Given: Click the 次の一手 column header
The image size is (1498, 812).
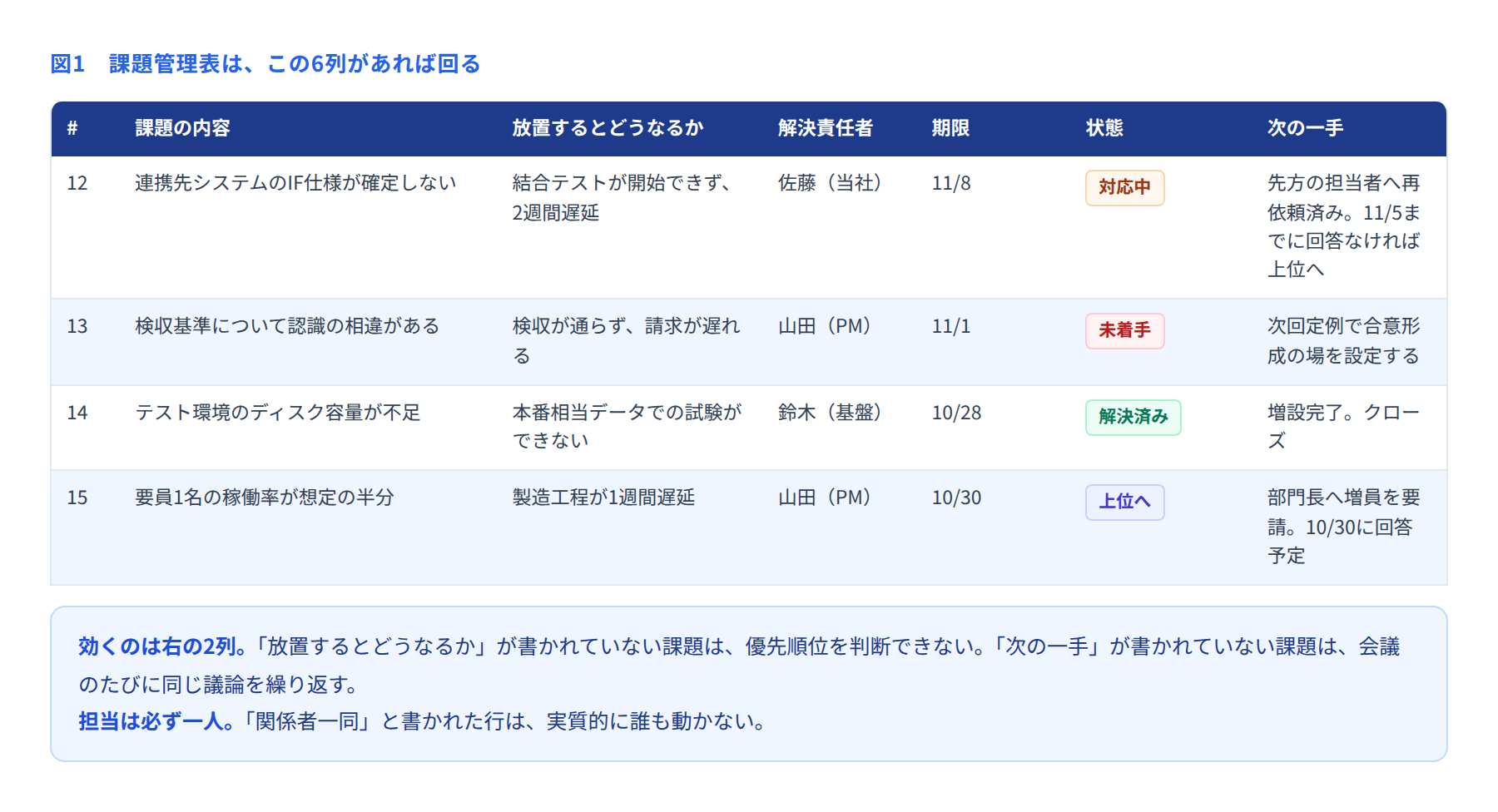Looking at the screenshot, I should tap(1305, 128).
